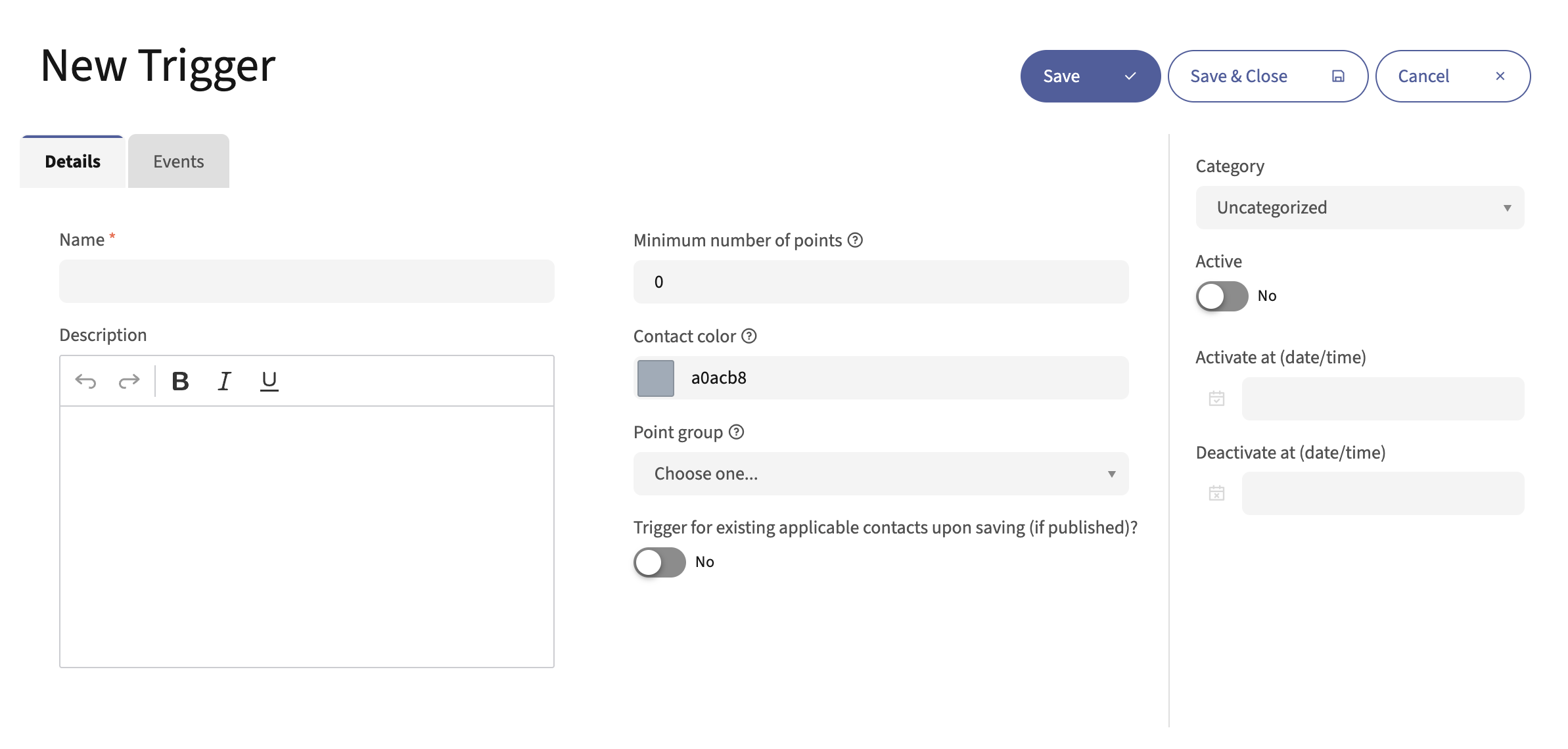Toggle the Active switch
The width and height of the screenshot is (1568, 749).
pyautogui.click(x=1222, y=296)
